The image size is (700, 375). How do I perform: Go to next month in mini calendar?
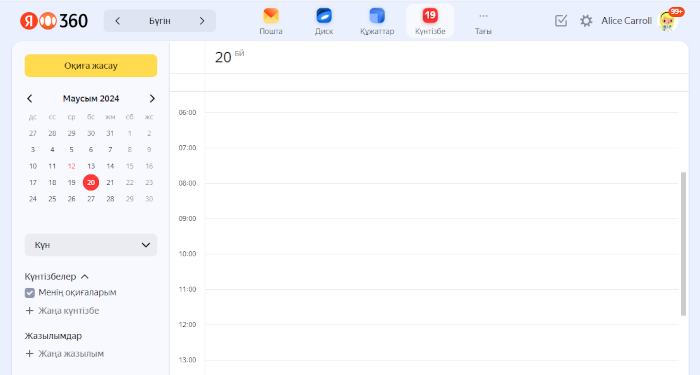click(x=152, y=99)
